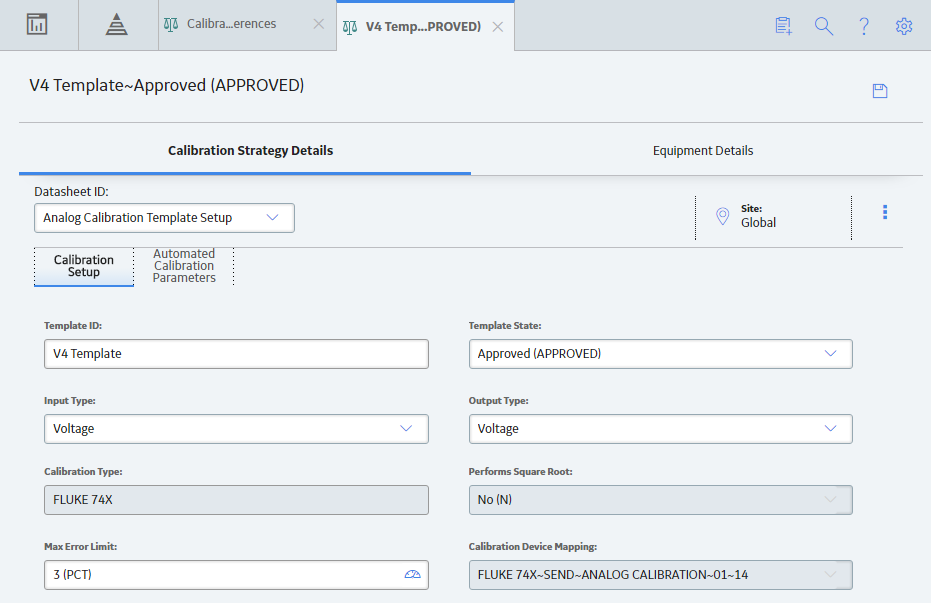Viewport: 931px width, 603px height.
Task: Click the Calibration Device Mapping label
Action: pos(533,547)
